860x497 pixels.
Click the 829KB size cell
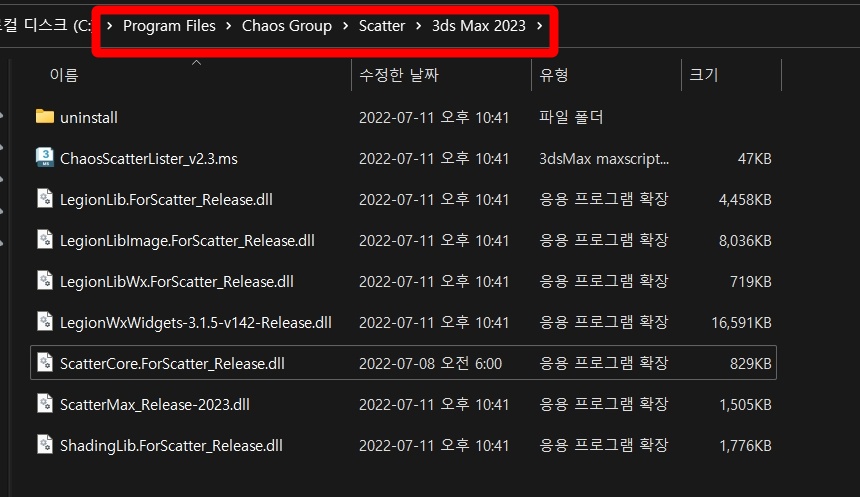pos(751,364)
